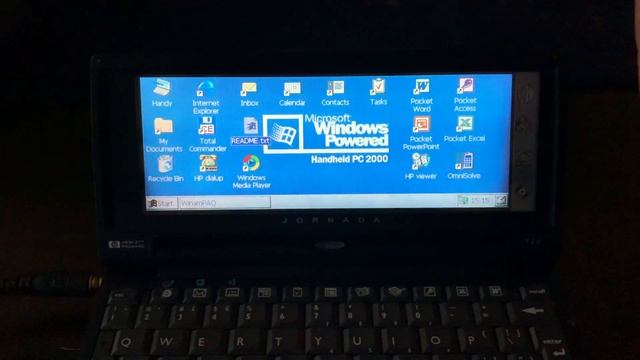The width and height of the screenshot is (640, 360).
Task: Launch Pocket Excel
Action: 464,129
